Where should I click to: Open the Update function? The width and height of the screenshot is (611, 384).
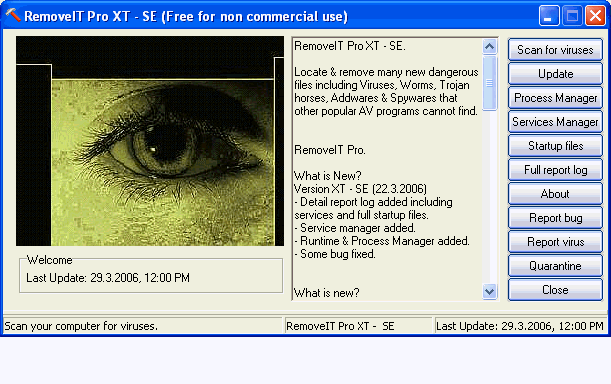tap(555, 74)
